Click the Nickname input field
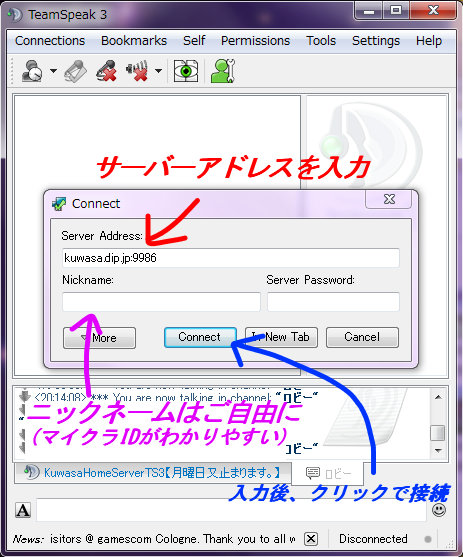 click(x=161, y=302)
